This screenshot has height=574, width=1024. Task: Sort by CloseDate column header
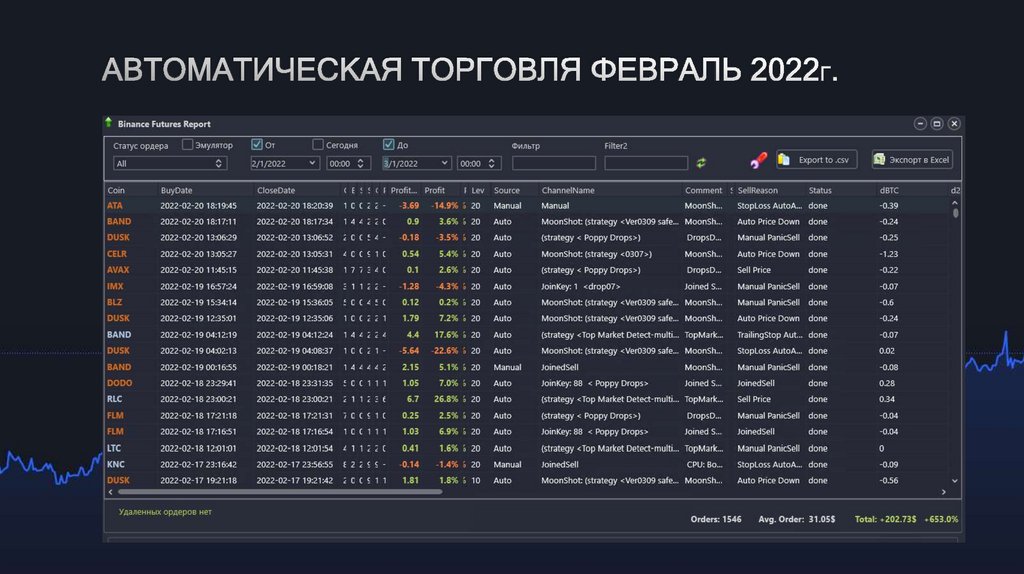coord(276,191)
